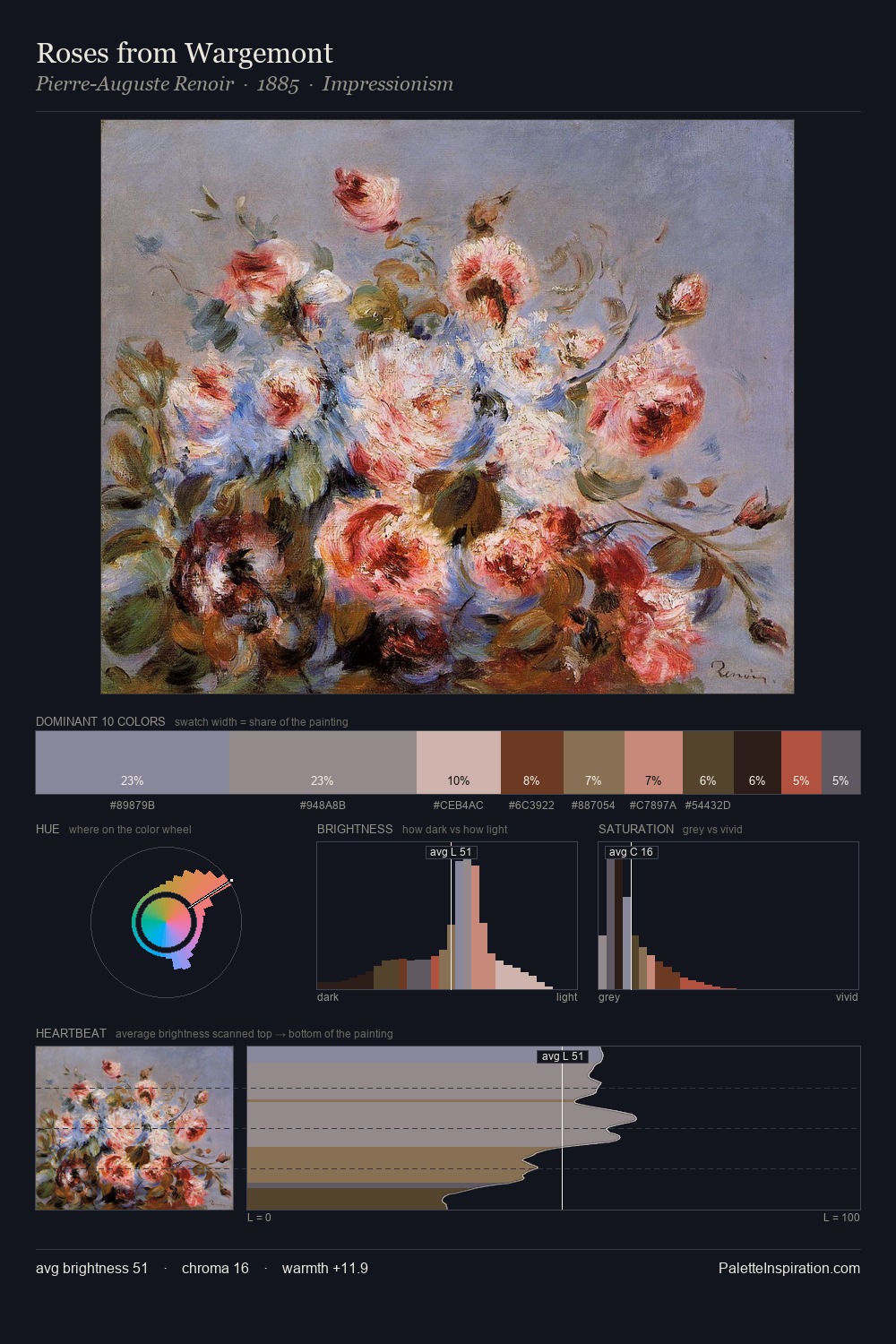Click 'grey vs vivid' caption
This screenshot has width=896, height=1344.
coord(712,830)
